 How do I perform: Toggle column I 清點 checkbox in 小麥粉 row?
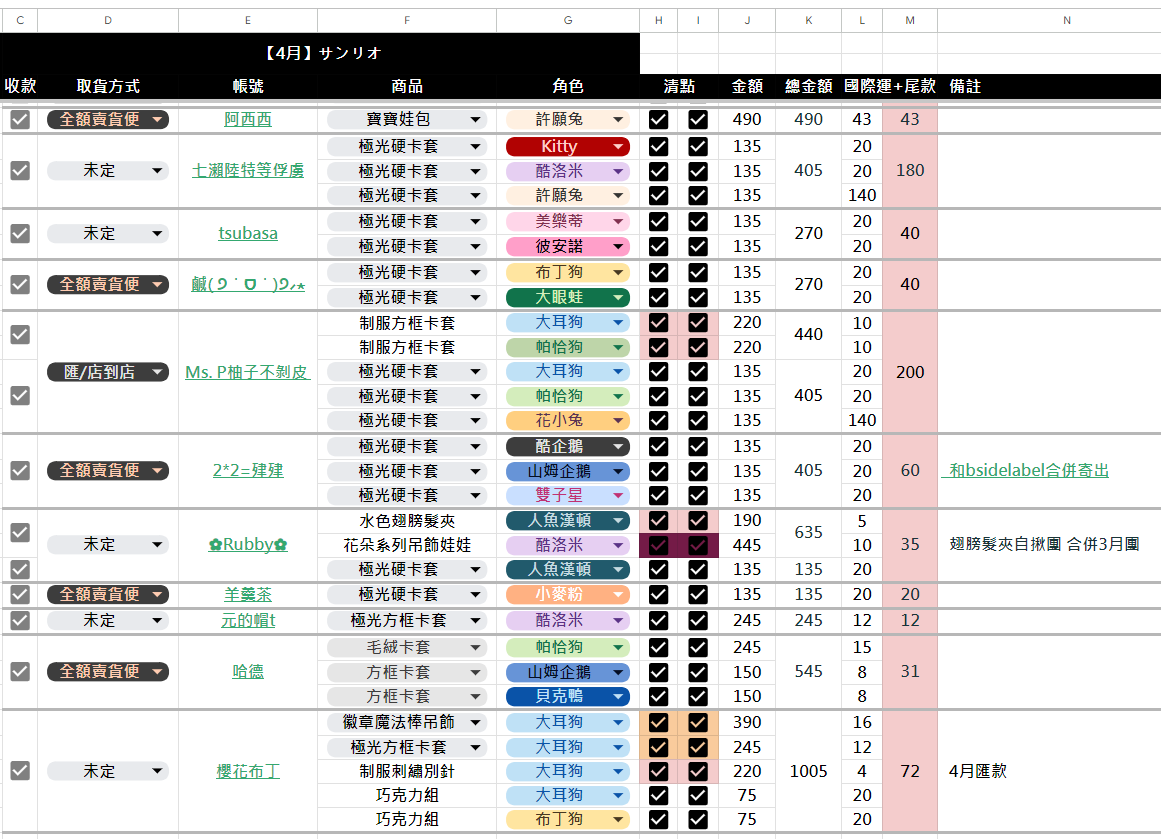(x=697, y=594)
